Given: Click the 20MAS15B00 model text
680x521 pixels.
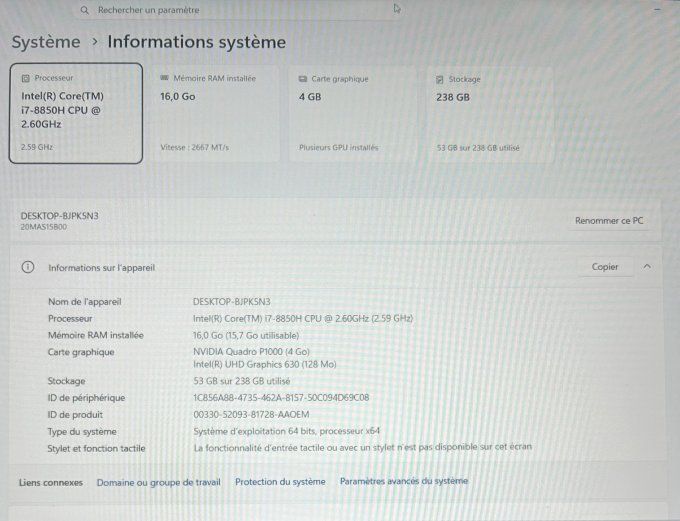Looking at the screenshot, I should click(44, 227).
